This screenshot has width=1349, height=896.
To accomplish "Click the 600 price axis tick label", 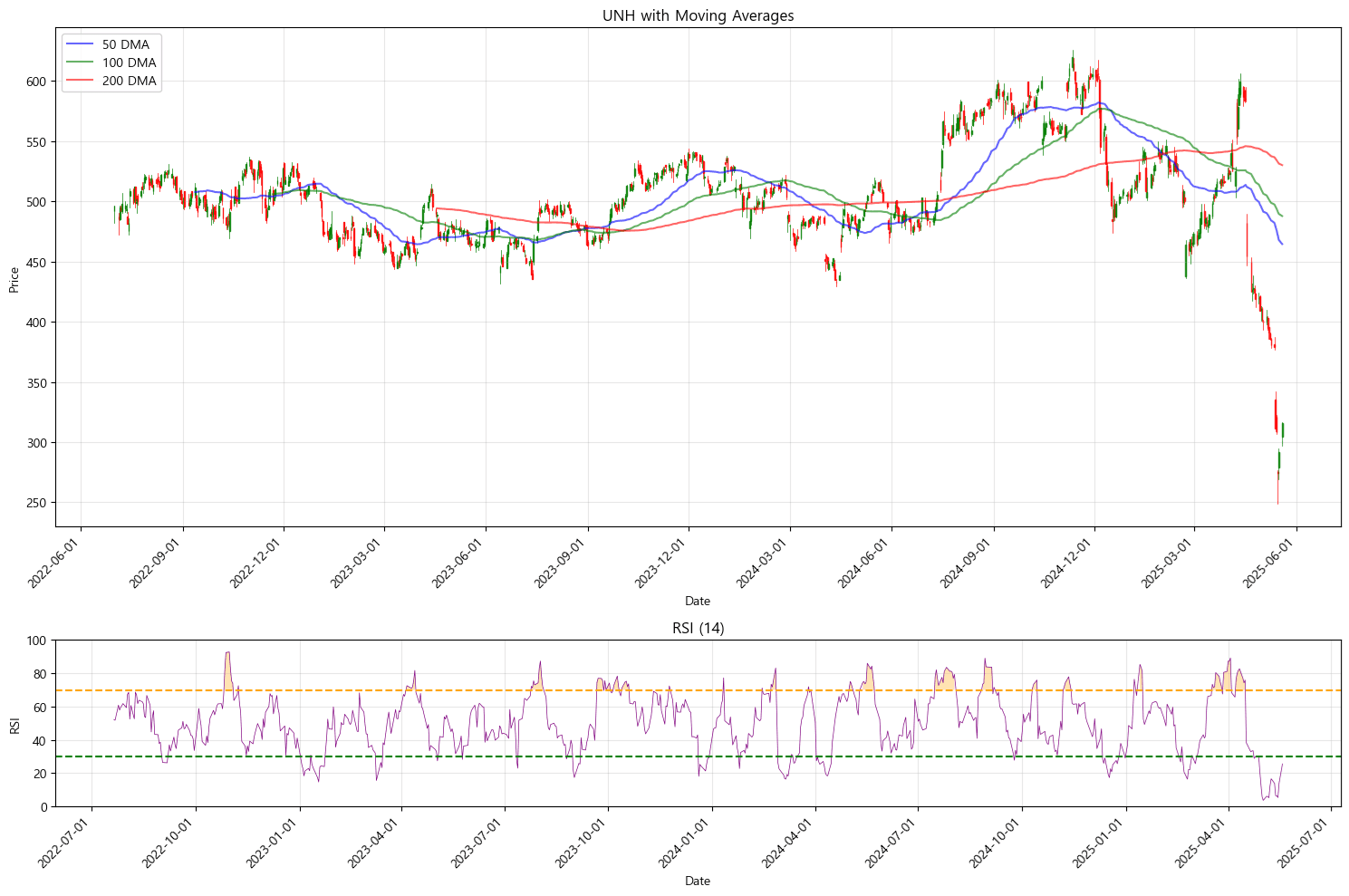I will coord(37,82).
